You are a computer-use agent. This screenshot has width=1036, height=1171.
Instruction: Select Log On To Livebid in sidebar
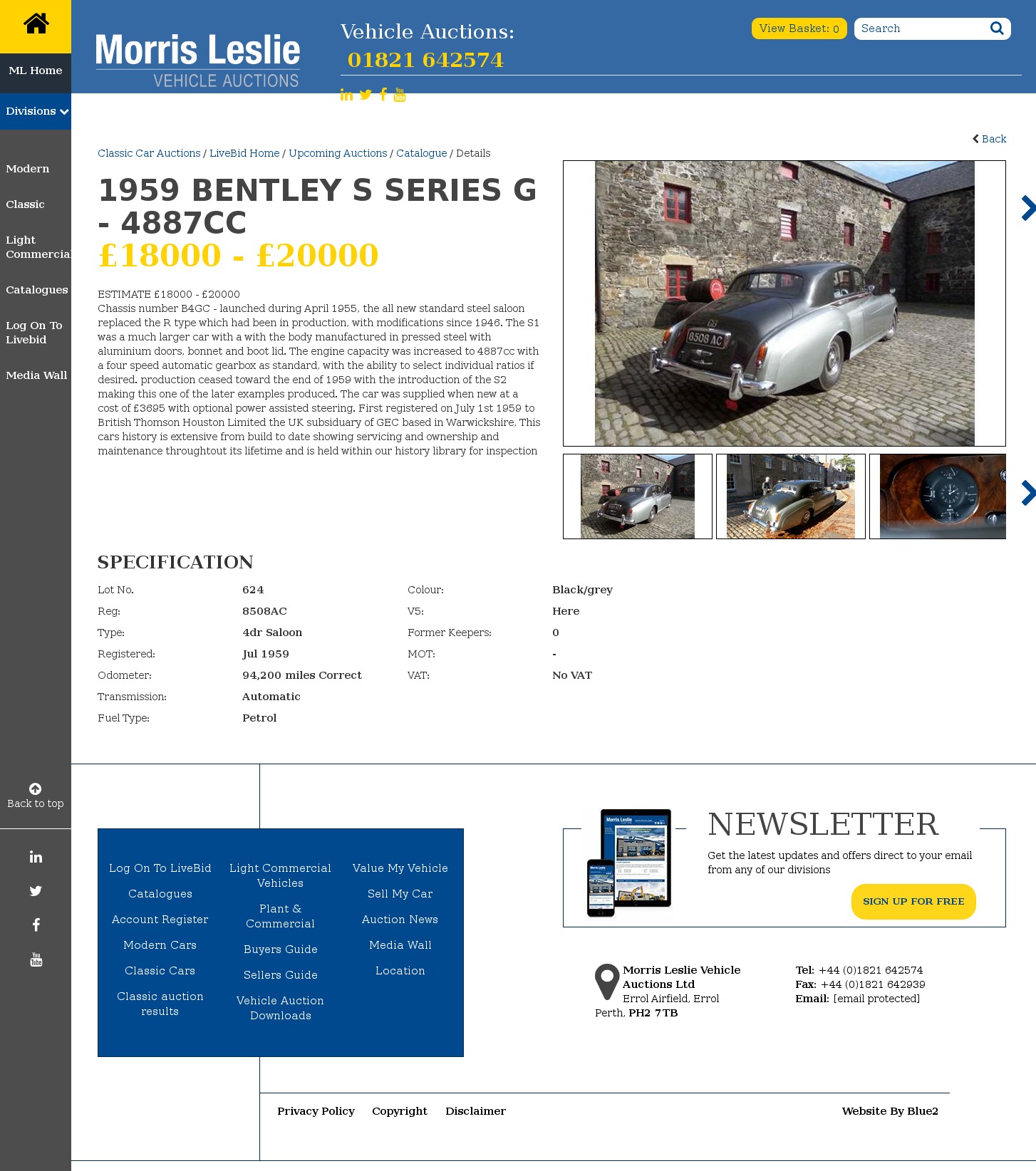[34, 333]
